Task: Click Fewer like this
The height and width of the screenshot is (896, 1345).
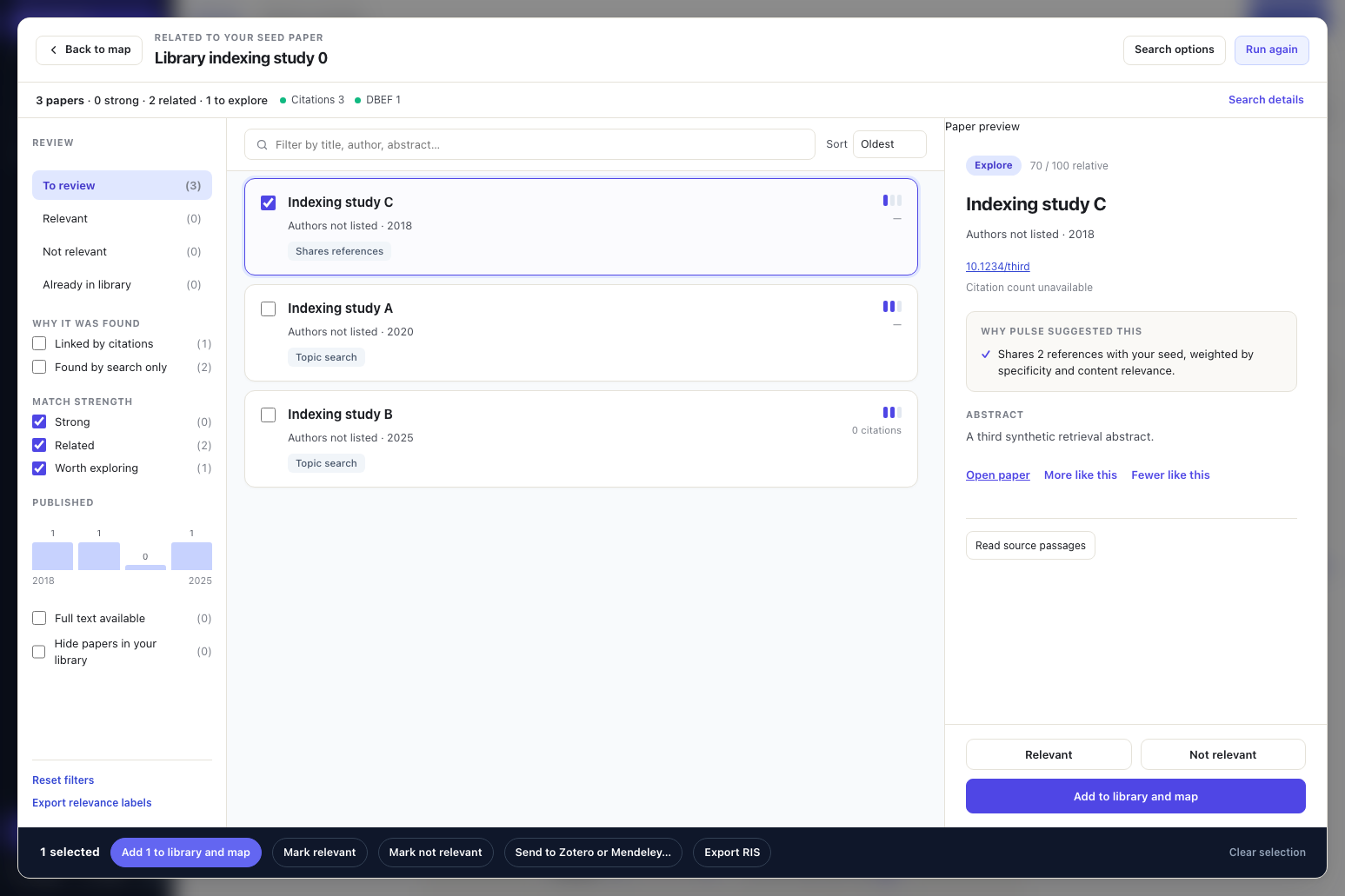Action: click(x=1170, y=475)
